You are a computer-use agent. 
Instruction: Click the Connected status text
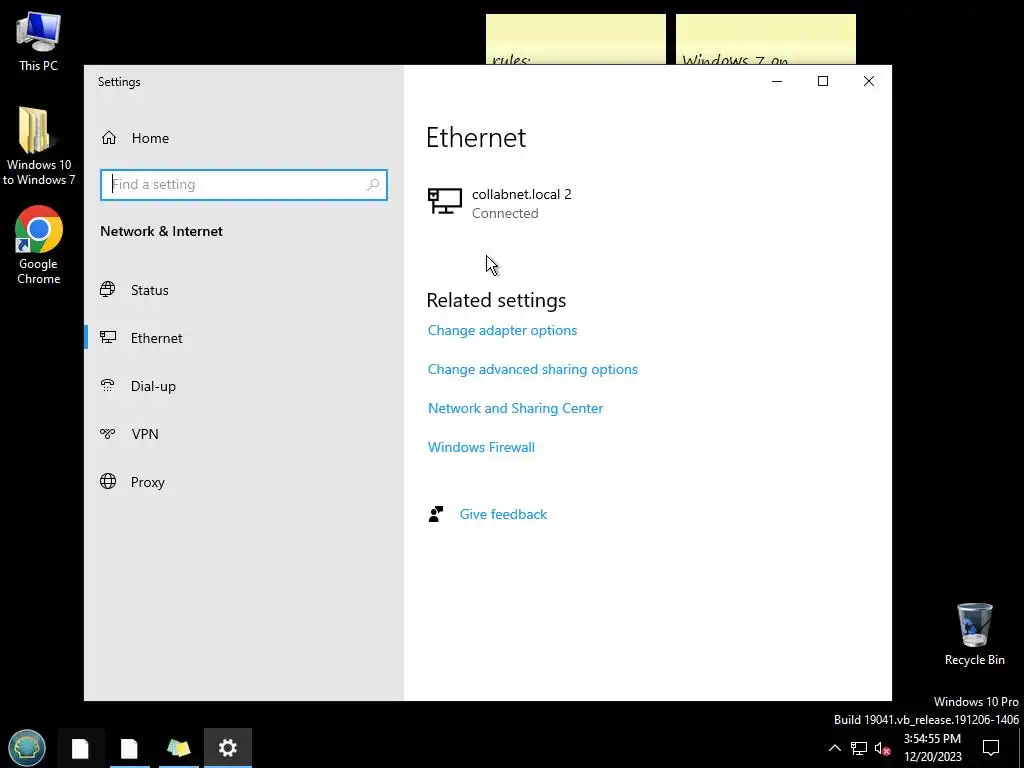click(505, 213)
